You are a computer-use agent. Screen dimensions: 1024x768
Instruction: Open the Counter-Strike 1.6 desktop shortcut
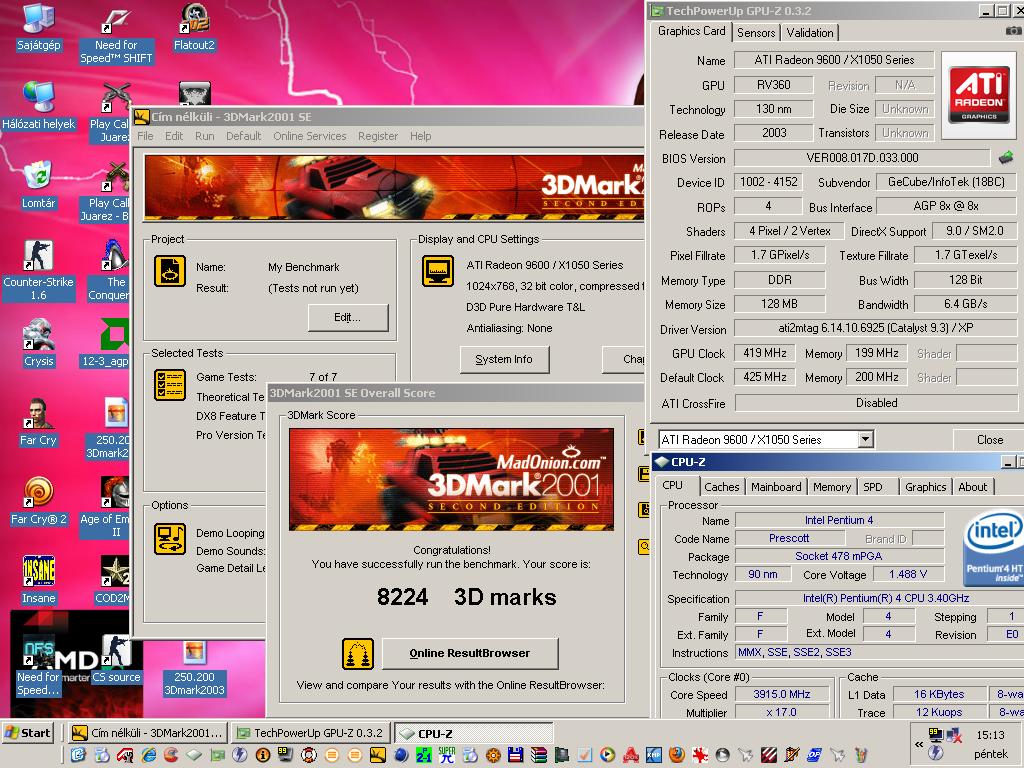[x=39, y=270]
